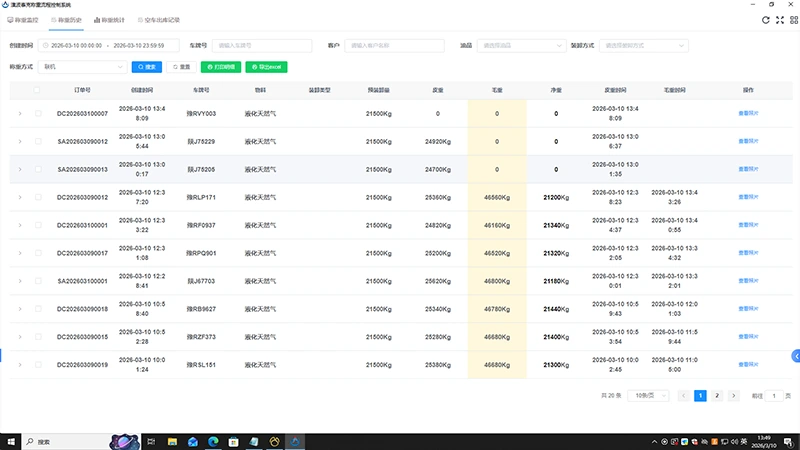Click the next page arrow
This screenshot has width=800, height=450.
[734, 396]
